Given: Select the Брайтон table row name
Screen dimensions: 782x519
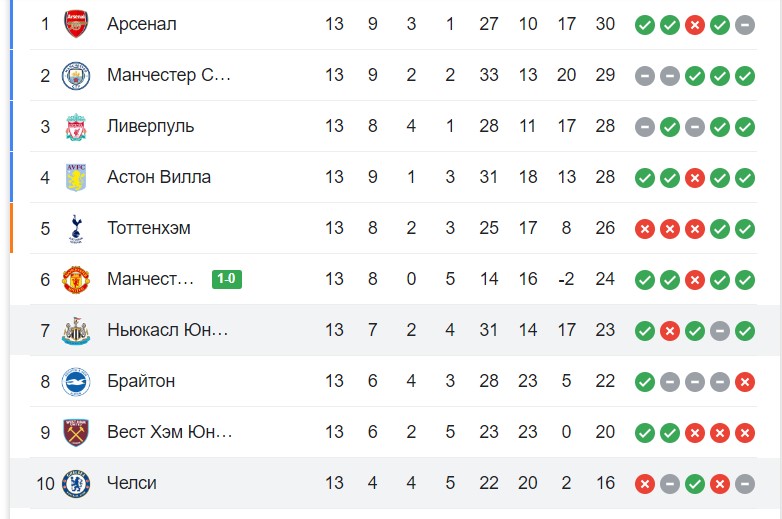Looking at the screenshot, I should tap(141, 381).
